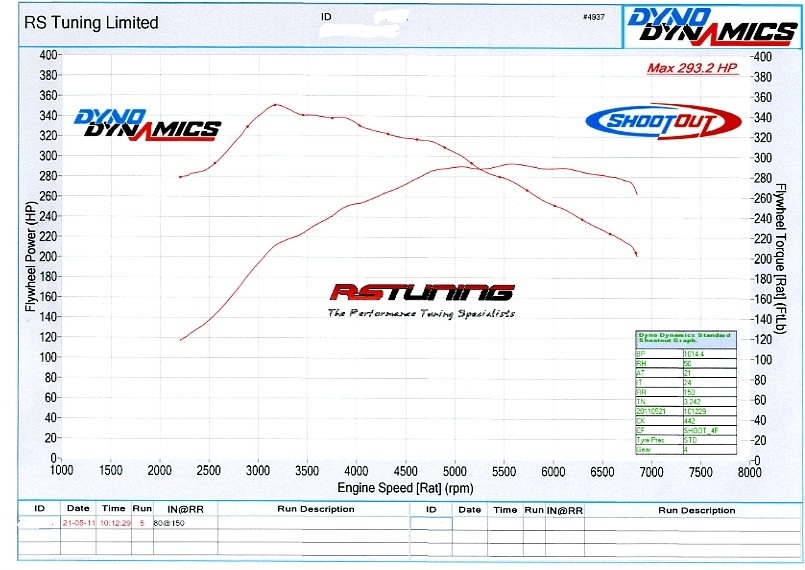
Task: Click the RR value 150 in the info table
Action: (689, 392)
